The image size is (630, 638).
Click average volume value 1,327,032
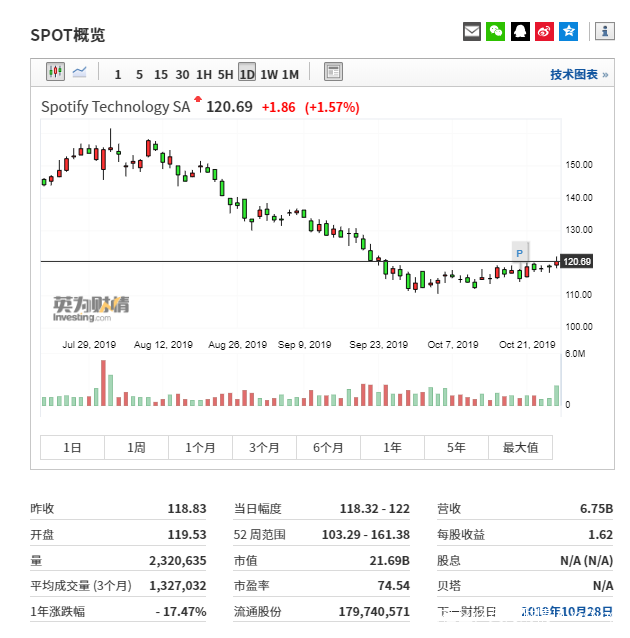point(178,586)
